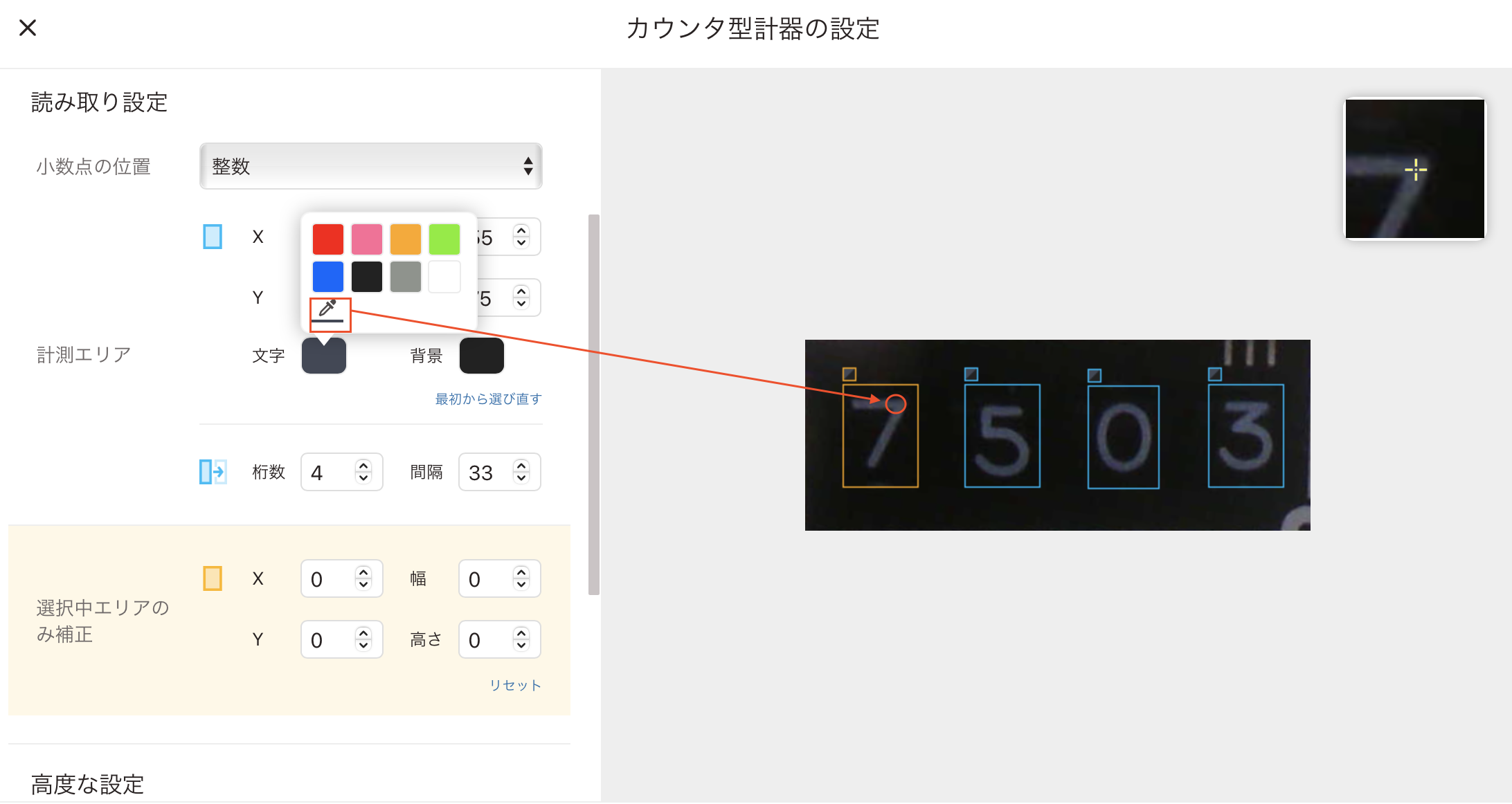This screenshot has height=804, width=1512.
Task: Select the blue handle above digit 5
Action: click(971, 374)
